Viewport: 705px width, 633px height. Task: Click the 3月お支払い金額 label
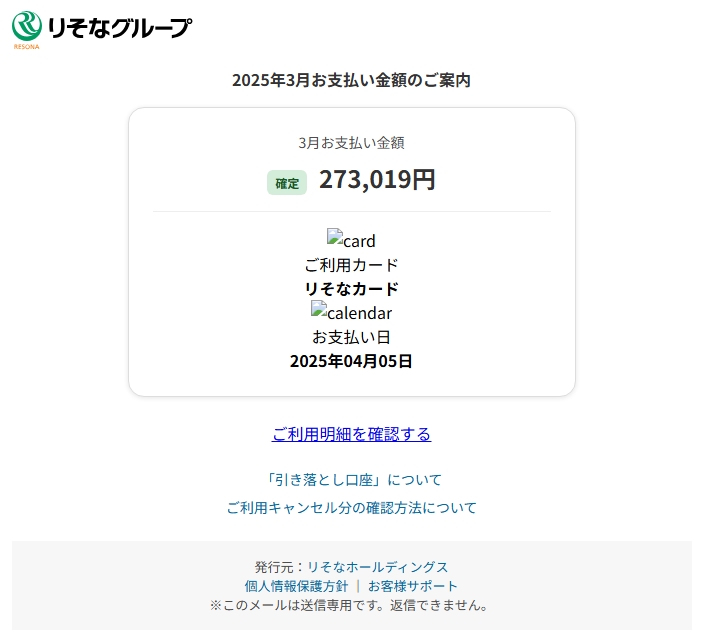[351, 143]
